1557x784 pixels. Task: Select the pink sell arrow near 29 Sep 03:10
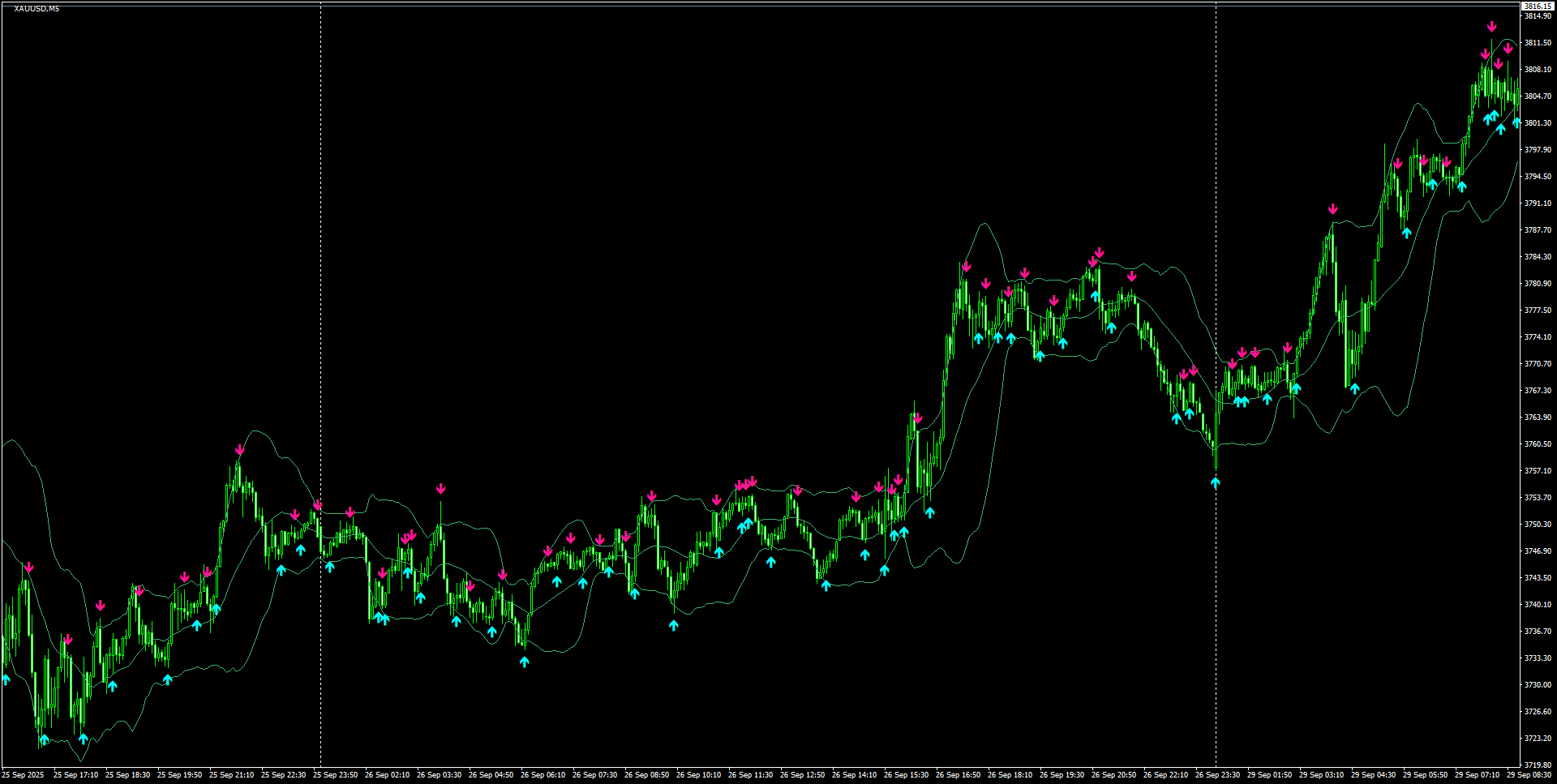[1332, 208]
